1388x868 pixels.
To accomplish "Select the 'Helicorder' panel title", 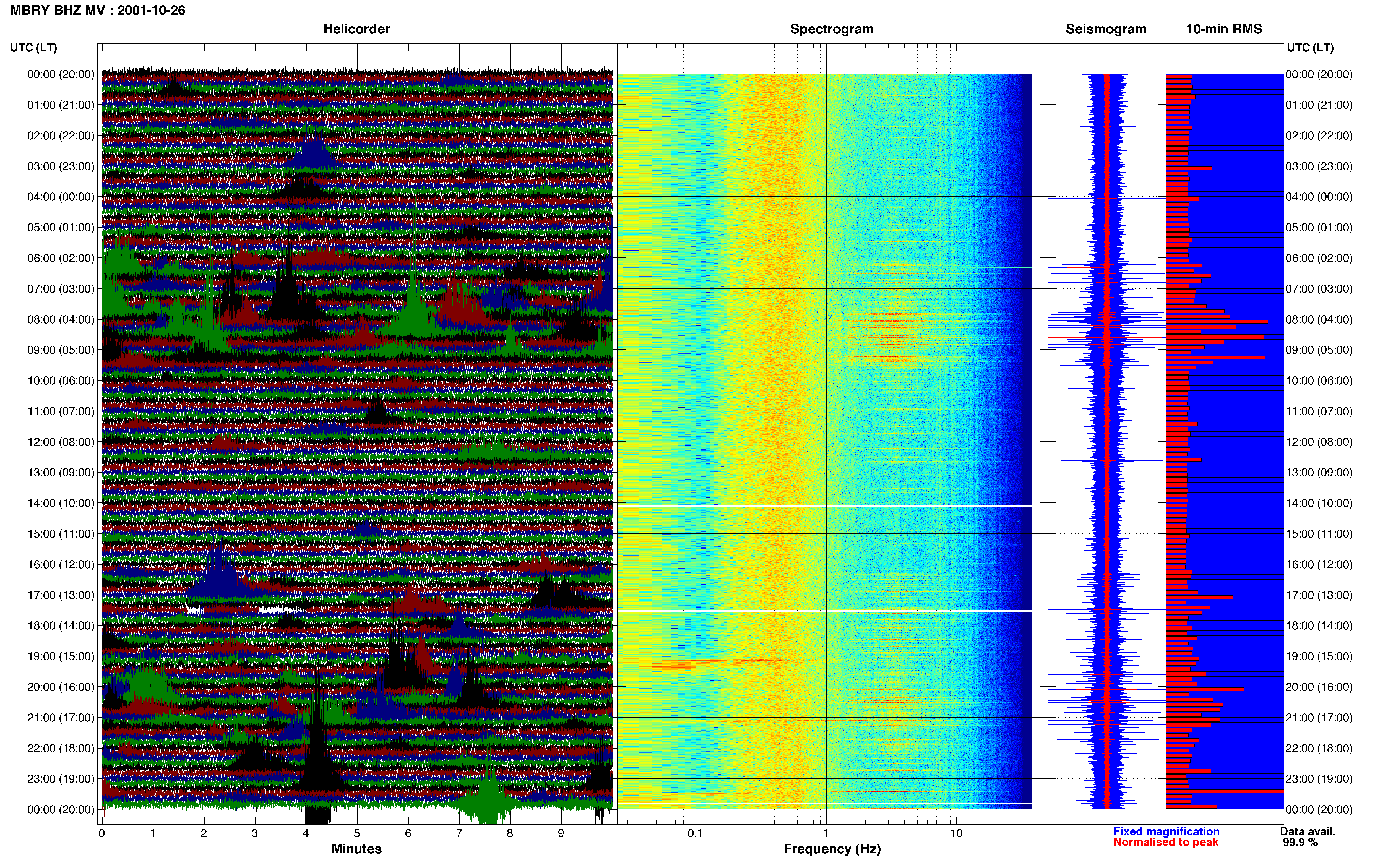I will [356, 29].
